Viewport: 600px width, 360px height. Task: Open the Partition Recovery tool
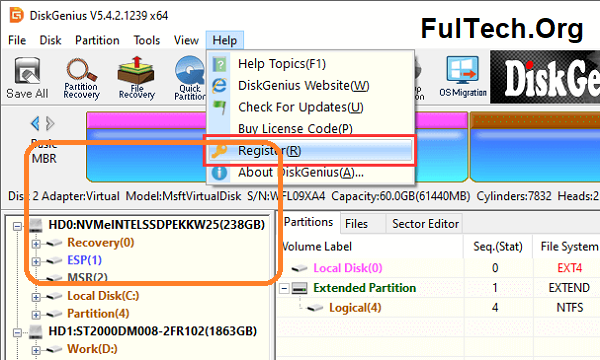82,79
